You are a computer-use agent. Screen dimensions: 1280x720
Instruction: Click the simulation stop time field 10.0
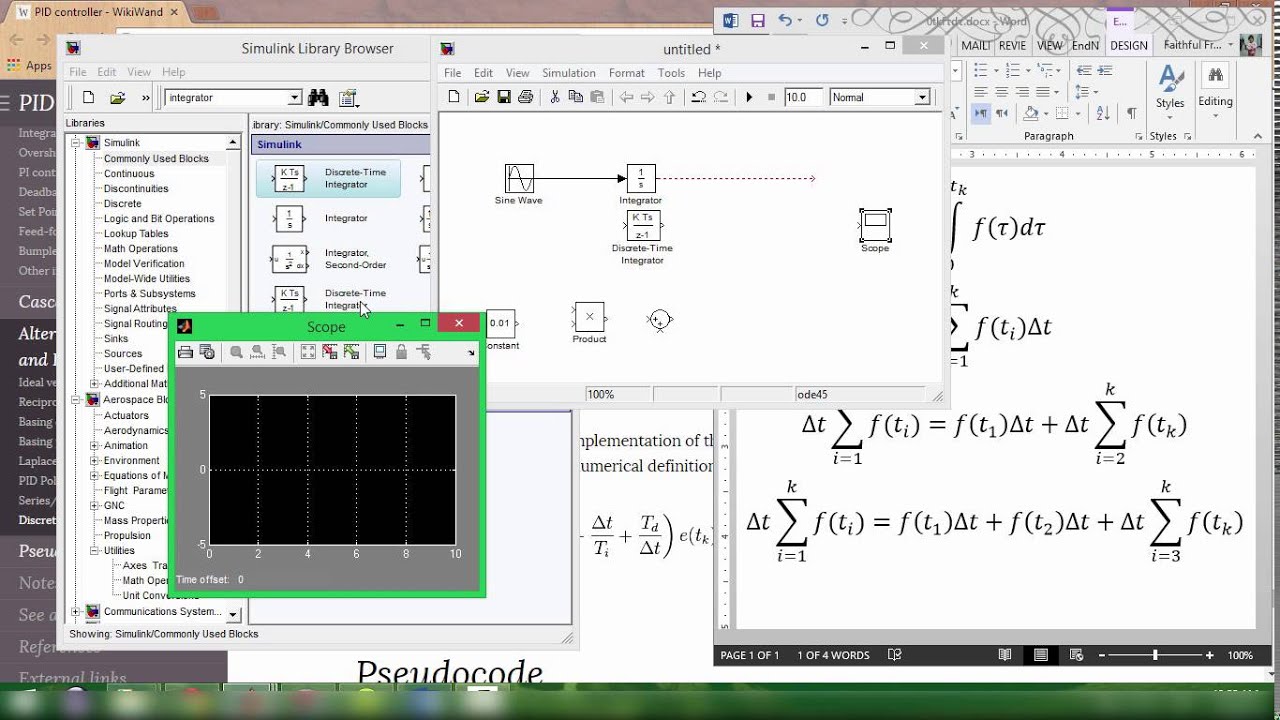pyautogui.click(x=803, y=97)
